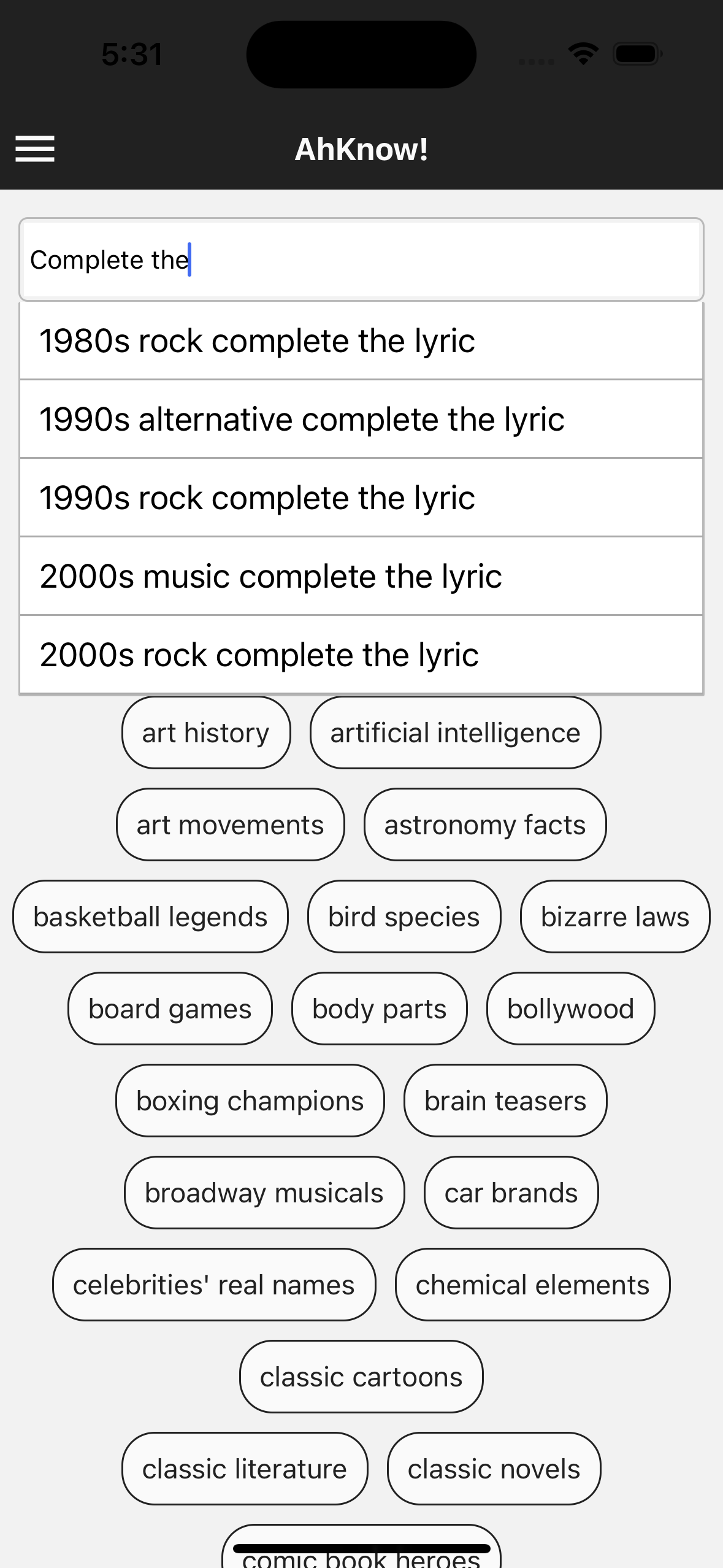Screen dimensions: 723x1568
Task: Open the 'brain teasers' topic
Action: click(x=505, y=1101)
